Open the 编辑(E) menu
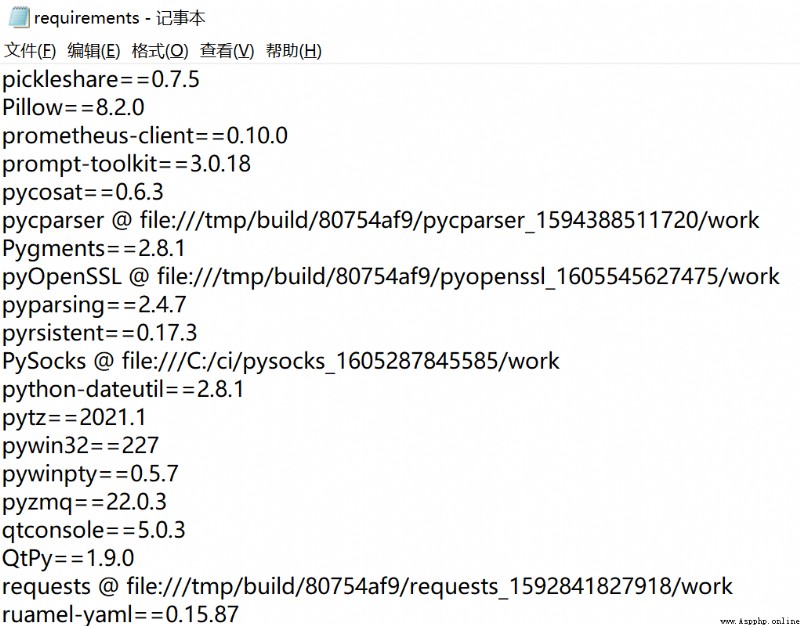800x626 pixels. click(94, 51)
